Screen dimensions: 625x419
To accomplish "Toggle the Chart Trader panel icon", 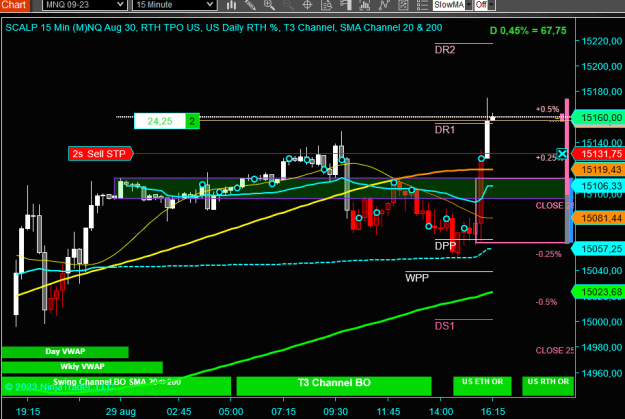I will pyautogui.click(x=346, y=5).
